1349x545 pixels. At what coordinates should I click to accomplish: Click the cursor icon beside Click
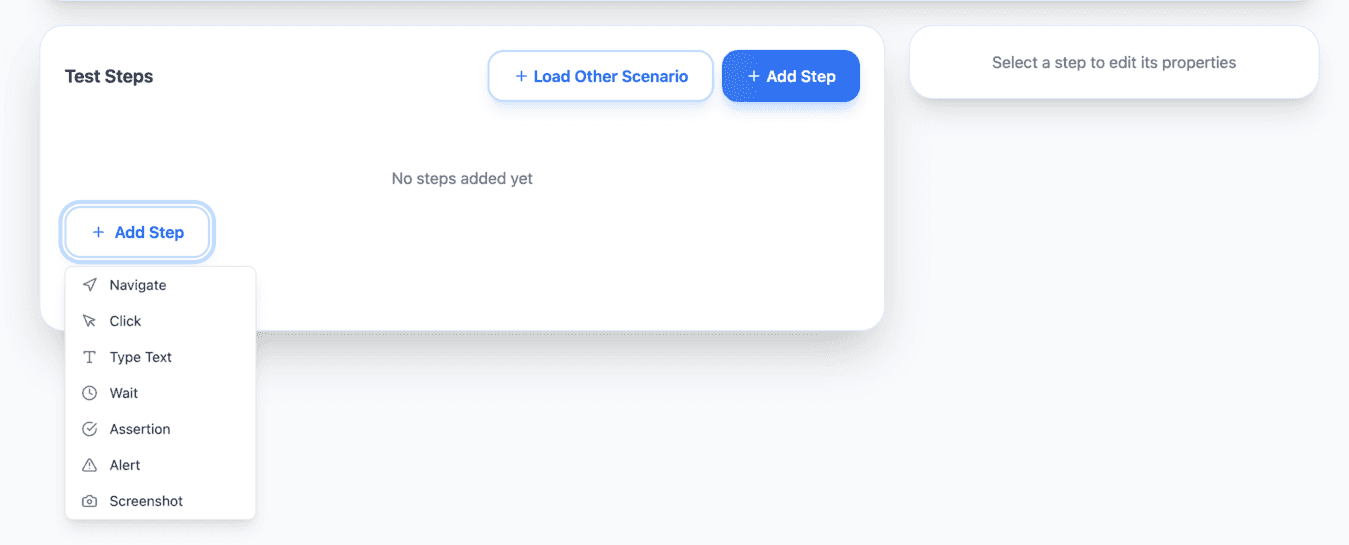click(90, 321)
